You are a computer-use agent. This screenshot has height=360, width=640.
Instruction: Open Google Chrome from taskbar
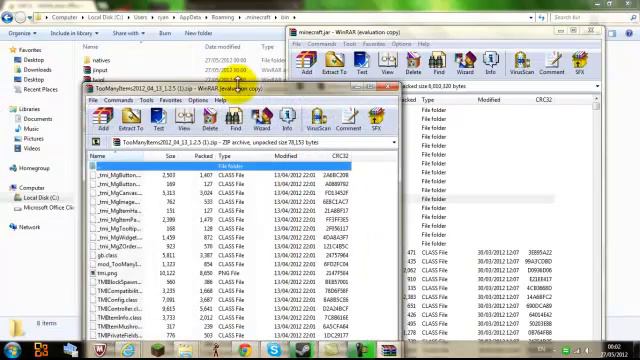point(245,350)
